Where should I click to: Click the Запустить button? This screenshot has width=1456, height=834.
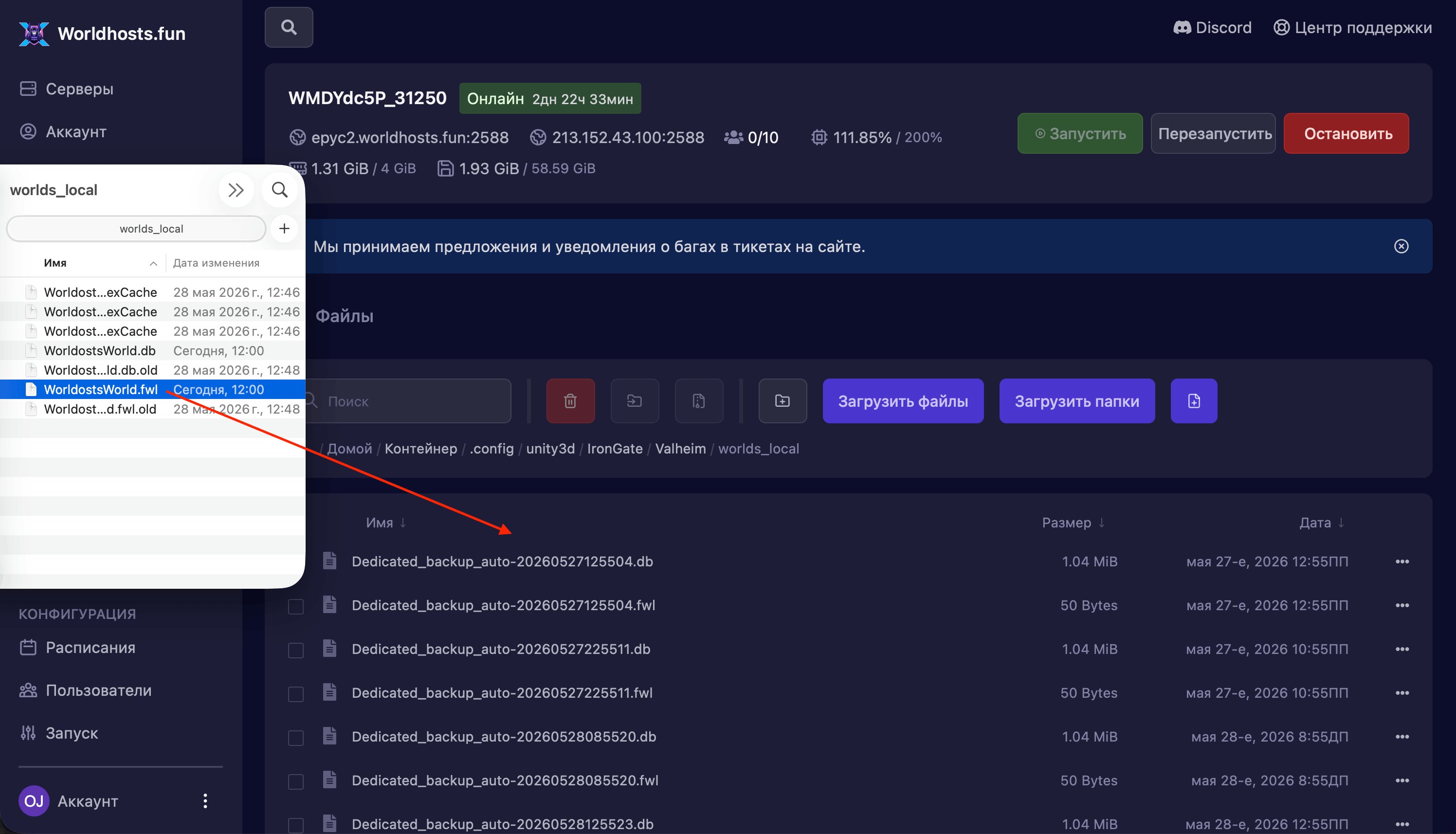coord(1080,133)
